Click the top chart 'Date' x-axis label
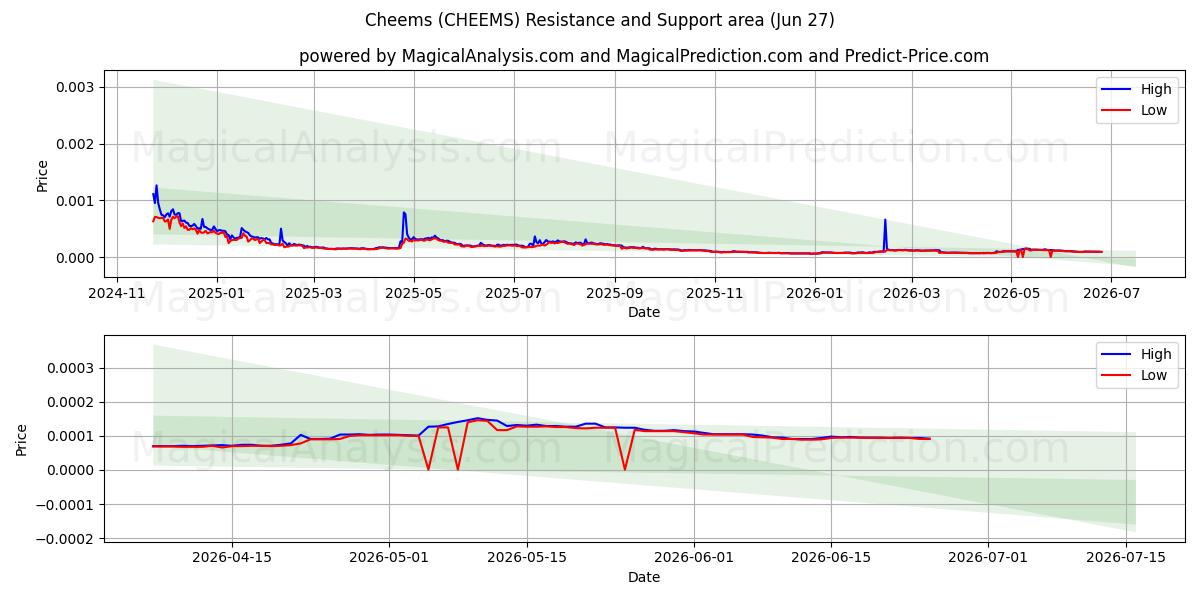Screen dimensions: 1200x600 [x=644, y=312]
